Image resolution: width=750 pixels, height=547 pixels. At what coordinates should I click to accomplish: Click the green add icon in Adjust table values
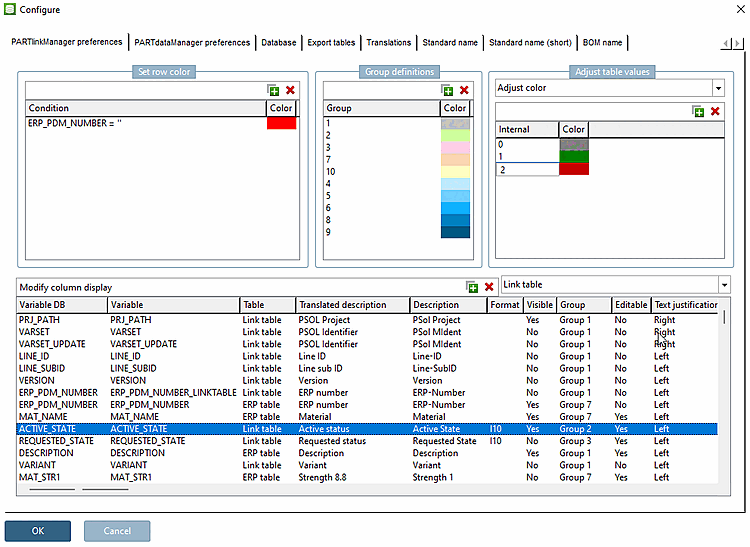coord(698,112)
